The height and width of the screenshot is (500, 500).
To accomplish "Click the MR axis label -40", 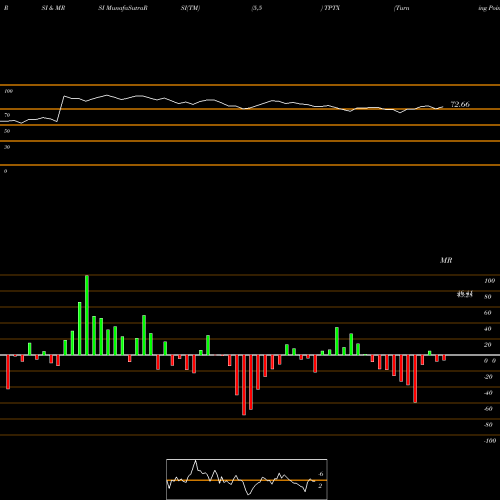I will [x=488, y=393].
